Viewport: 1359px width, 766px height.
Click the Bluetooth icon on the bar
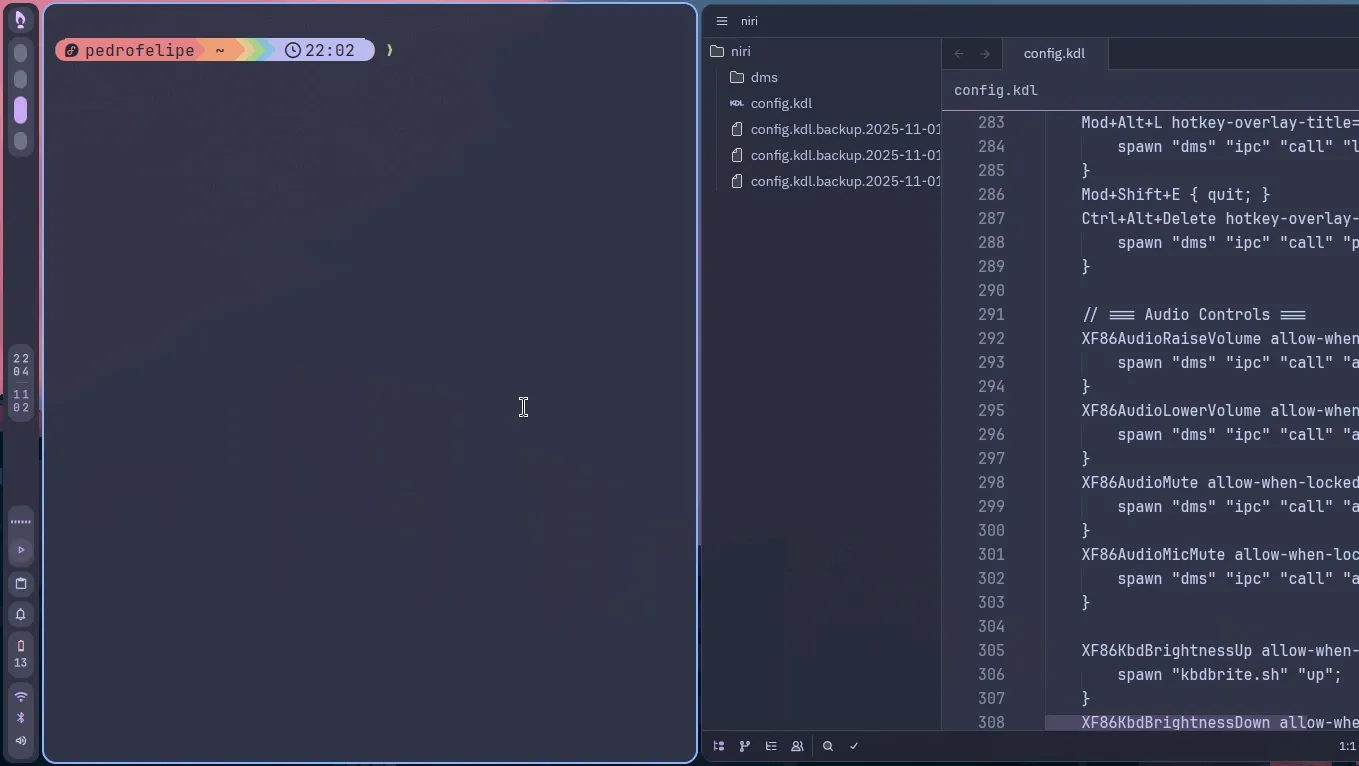coord(20,718)
